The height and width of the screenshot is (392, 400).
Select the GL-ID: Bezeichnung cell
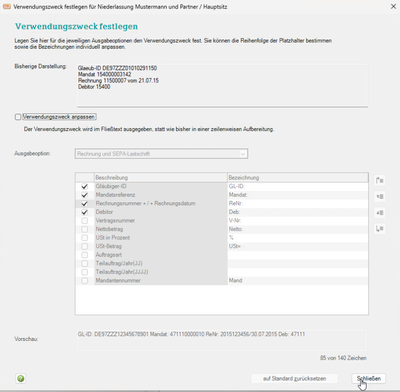coord(298,186)
